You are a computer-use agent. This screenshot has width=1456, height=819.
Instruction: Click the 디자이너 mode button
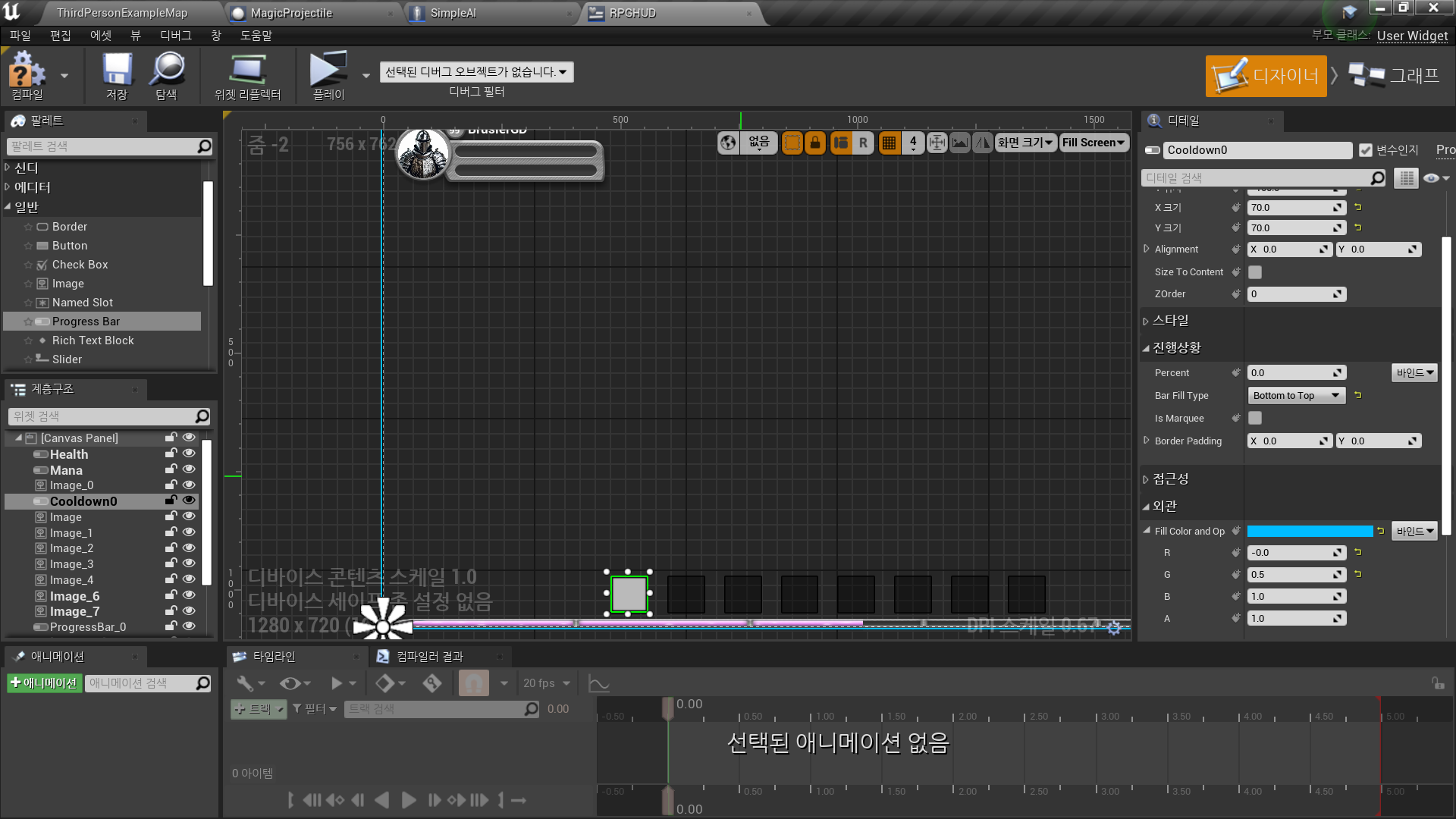click(1266, 76)
